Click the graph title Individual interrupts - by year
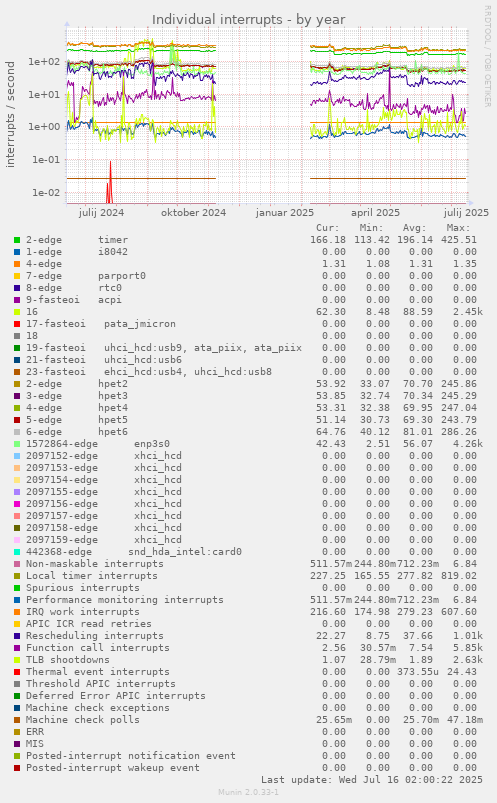The height and width of the screenshot is (803, 497). point(248,19)
